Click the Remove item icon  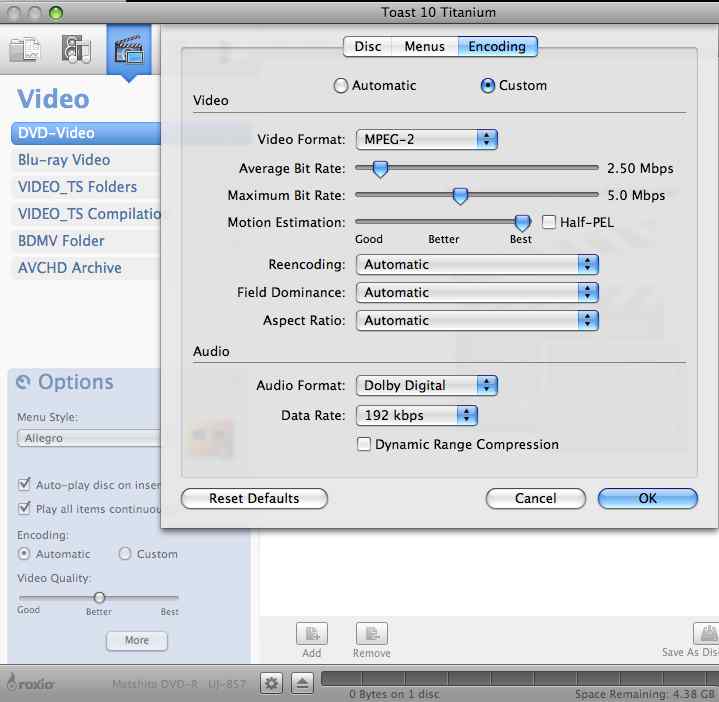tap(372, 634)
